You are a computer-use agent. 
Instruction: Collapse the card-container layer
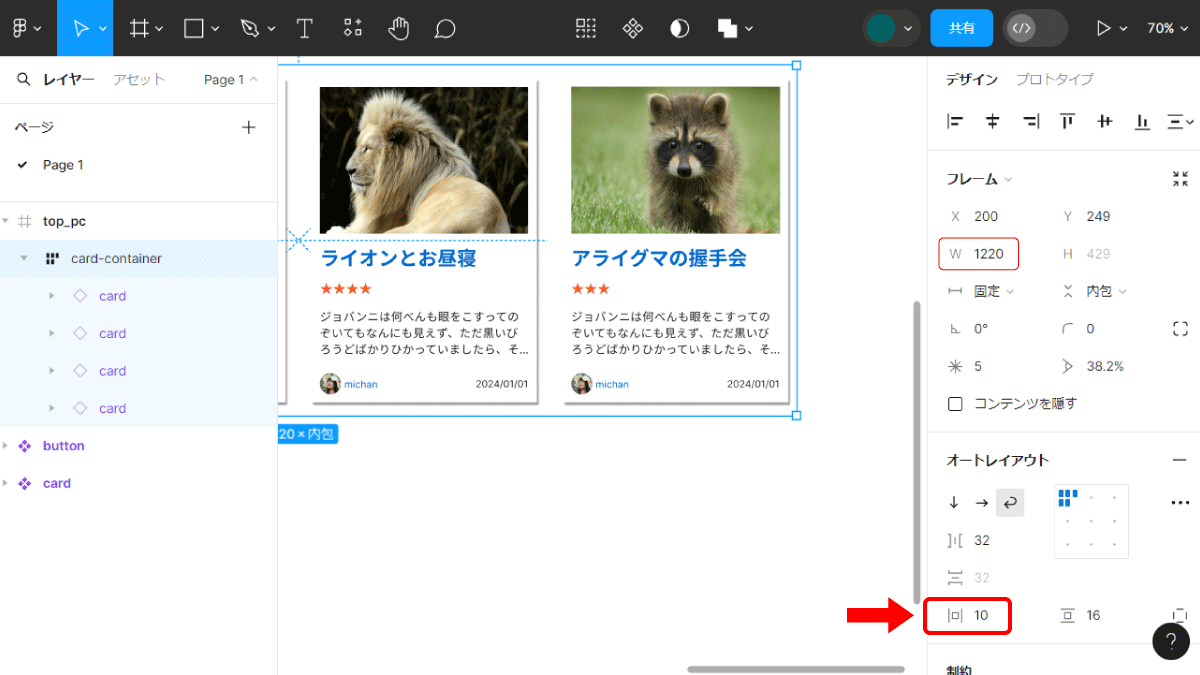coord(24,259)
